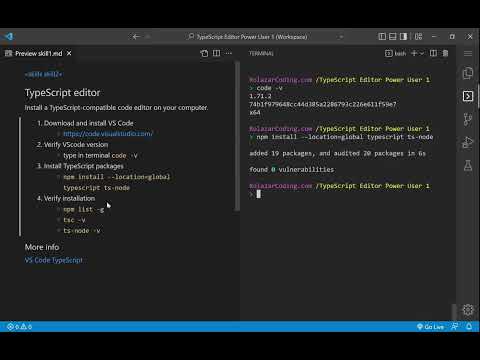
Task: Open the Testing flask view
Action: (468, 166)
